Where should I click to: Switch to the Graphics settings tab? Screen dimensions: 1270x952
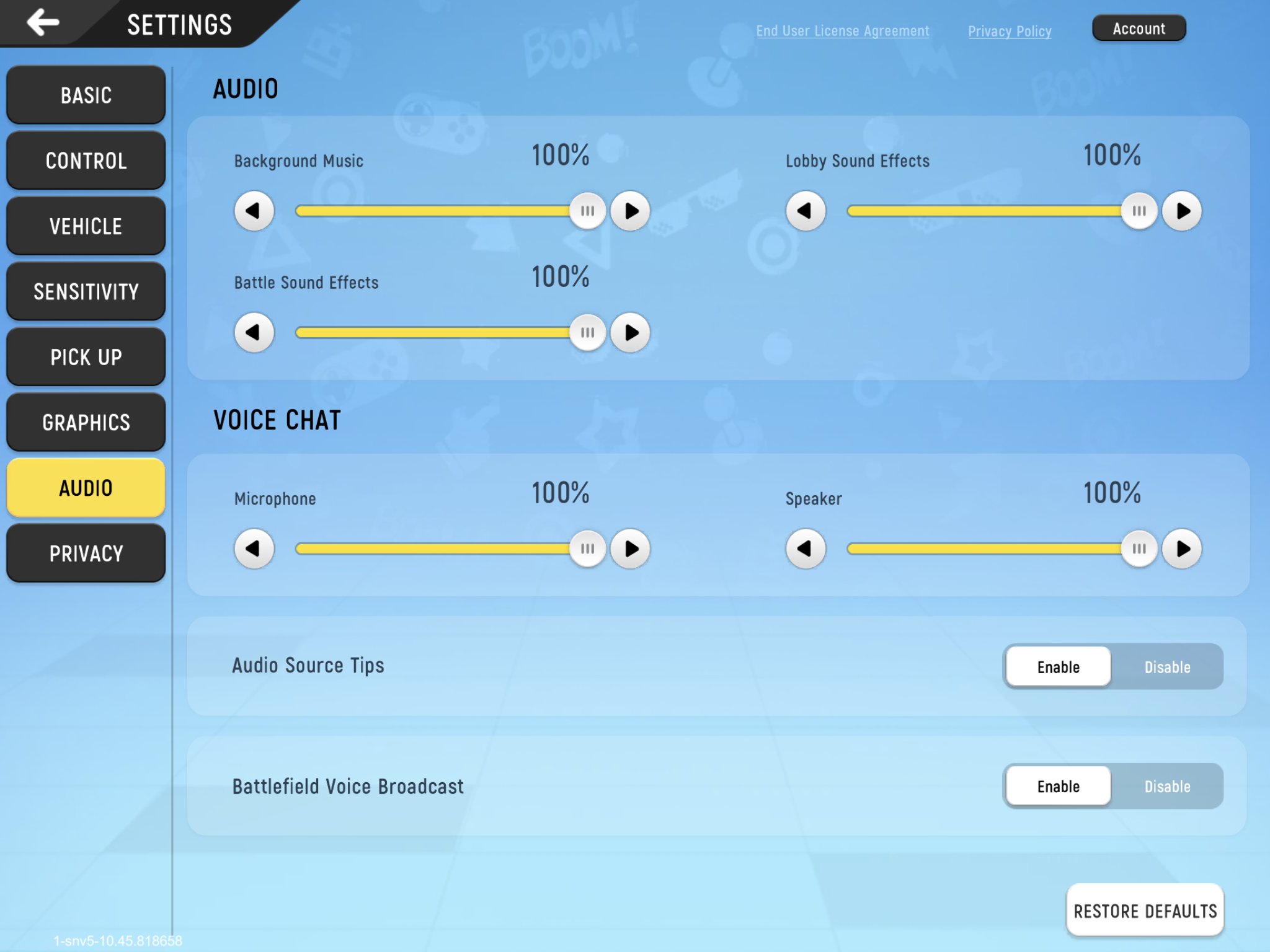[x=86, y=423]
